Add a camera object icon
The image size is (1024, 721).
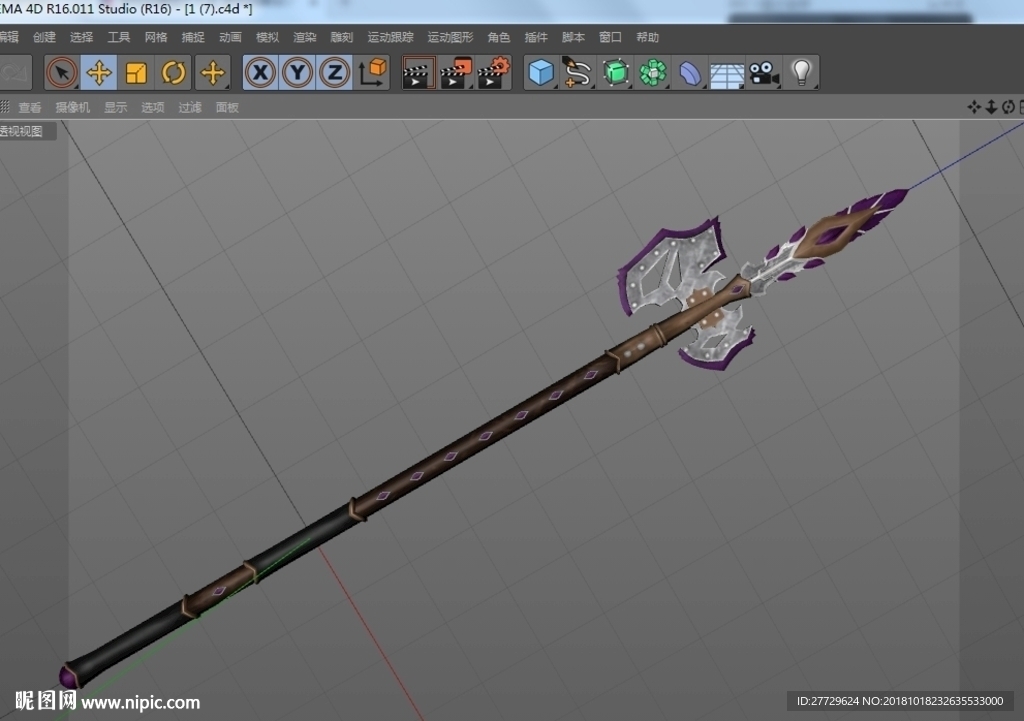pyautogui.click(x=764, y=72)
